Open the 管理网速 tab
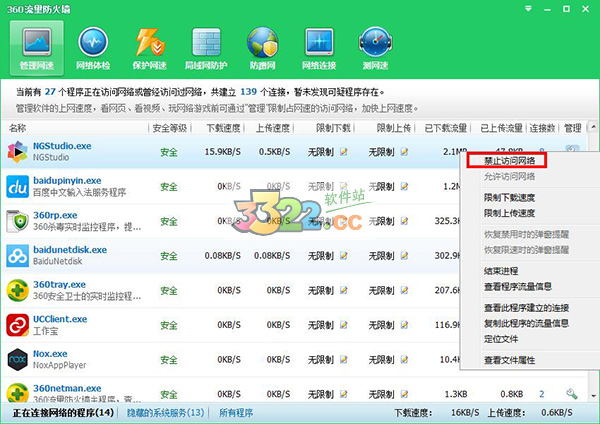The image size is (600, 424). coord(37,49)
